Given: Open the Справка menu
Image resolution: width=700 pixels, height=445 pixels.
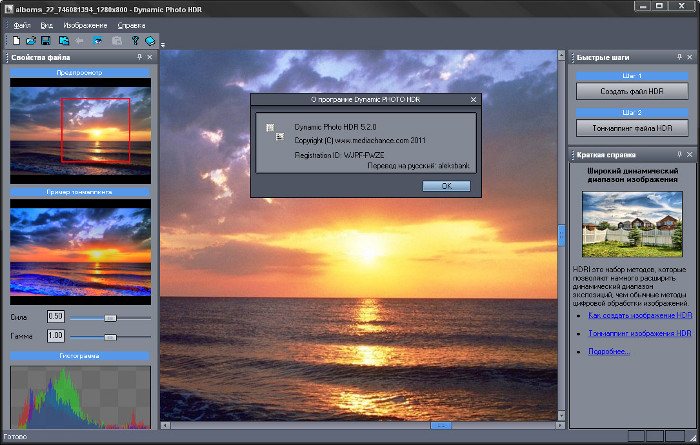Looking at the screenshot, I should tap(131, 24).
